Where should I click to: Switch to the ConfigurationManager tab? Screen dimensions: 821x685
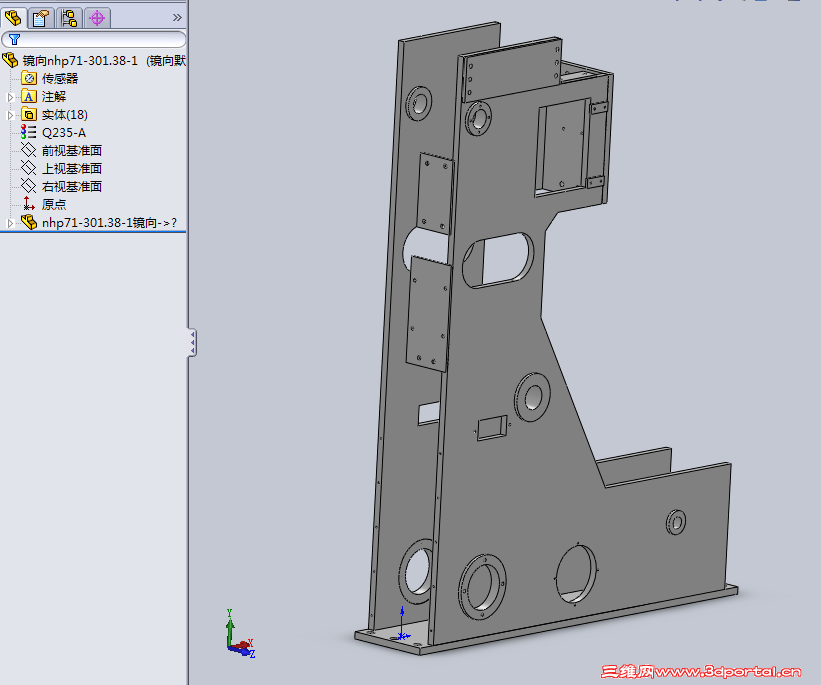coord(69,18)
